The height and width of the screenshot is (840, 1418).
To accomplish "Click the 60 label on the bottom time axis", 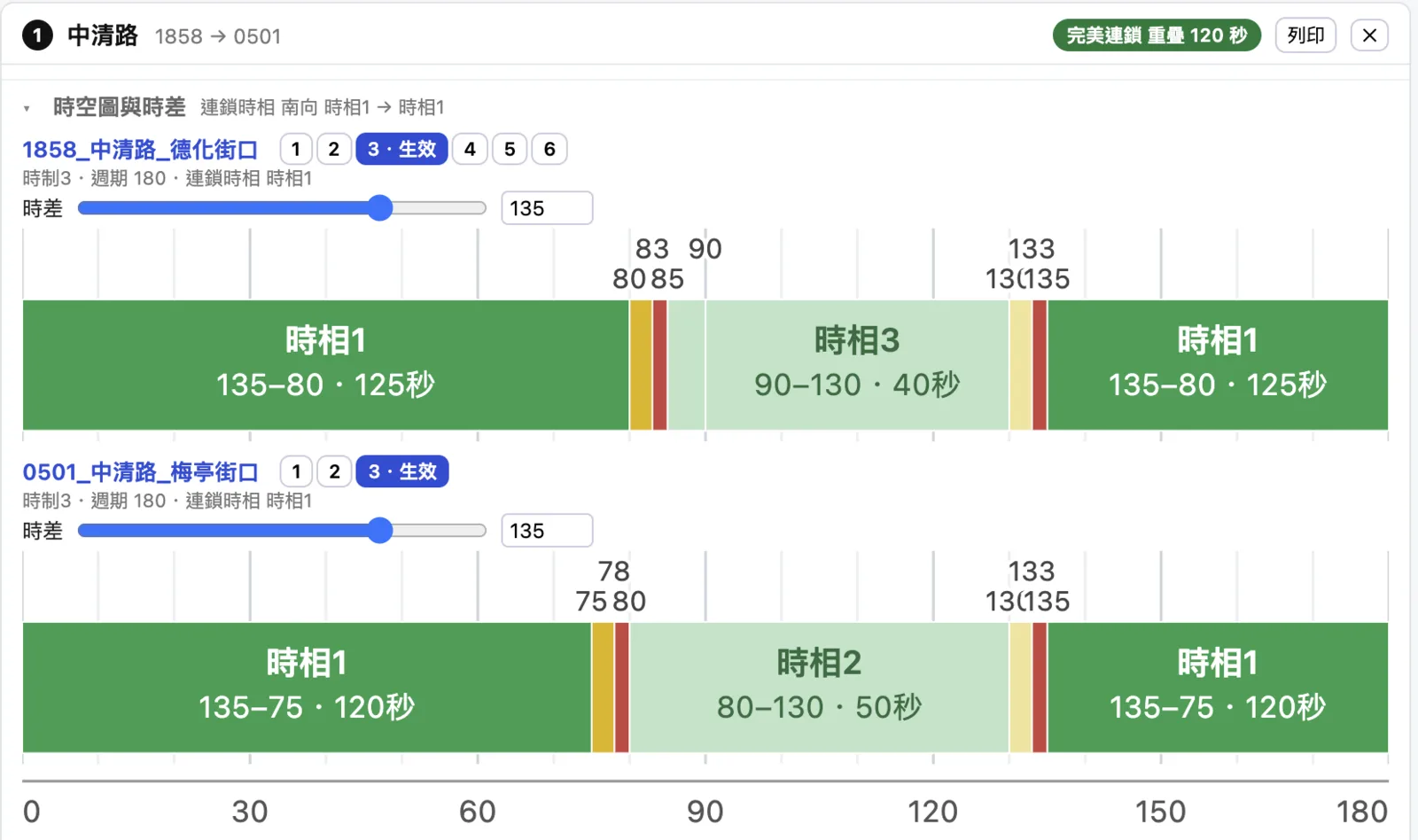I will click(x=478, y=812).
